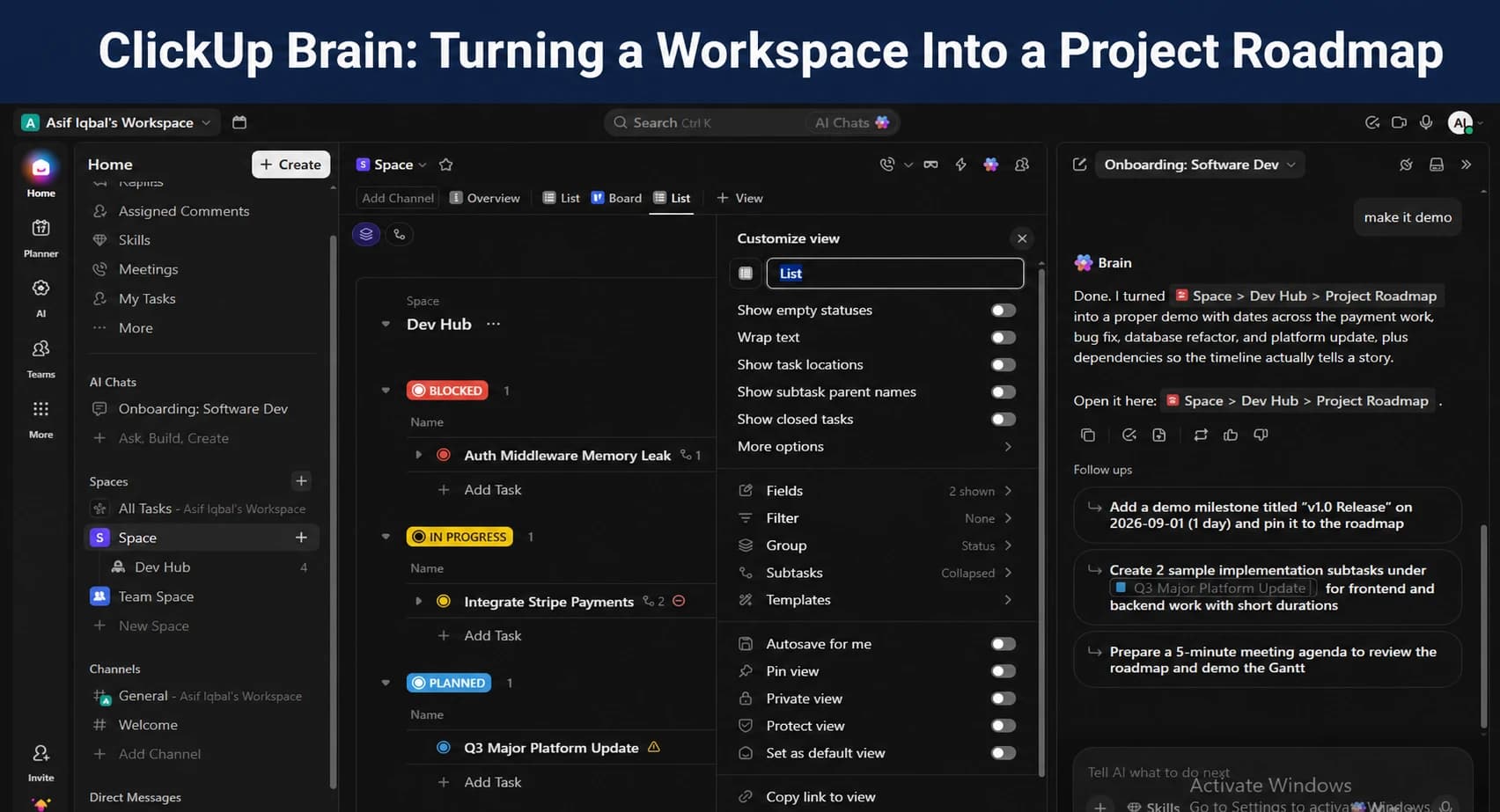Enable Autosave for me
This screenshot has width=1500, height=812.
coord(1004,644)
